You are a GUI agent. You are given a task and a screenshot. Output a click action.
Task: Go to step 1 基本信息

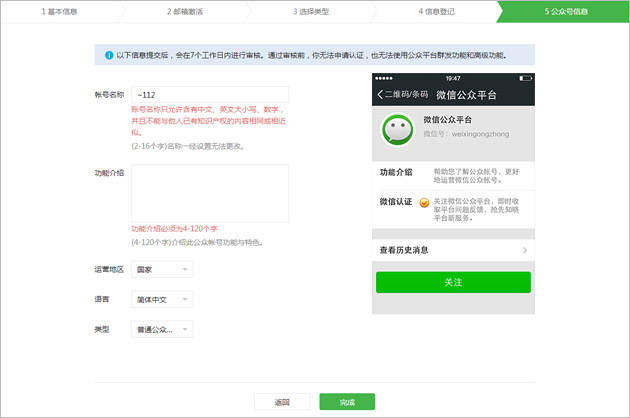(x=61, y=12)
